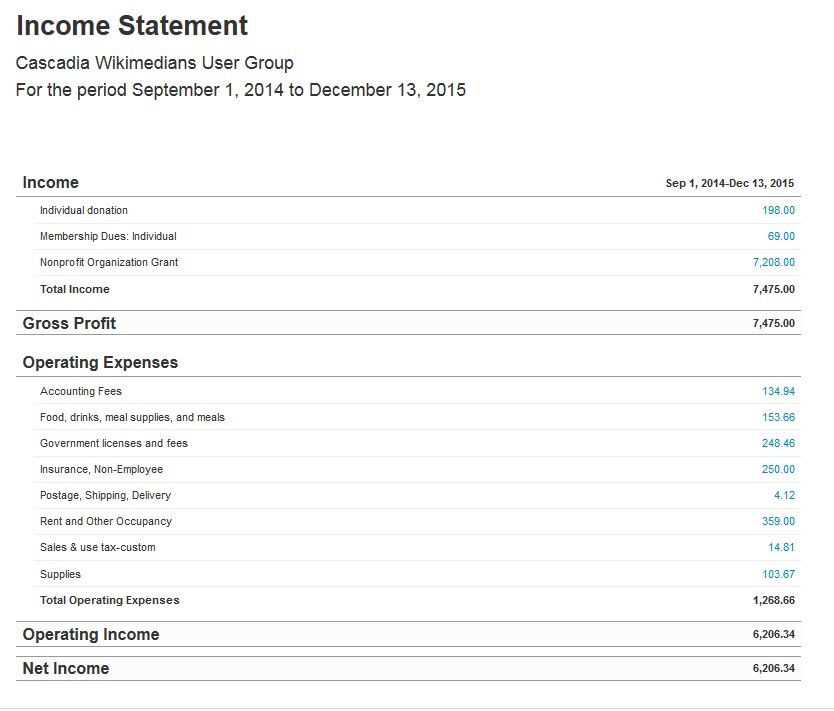Click the Sales & use tax amount 14.81
The width and height of the screenshot is (834, 711).
click(x=781, y=547)
